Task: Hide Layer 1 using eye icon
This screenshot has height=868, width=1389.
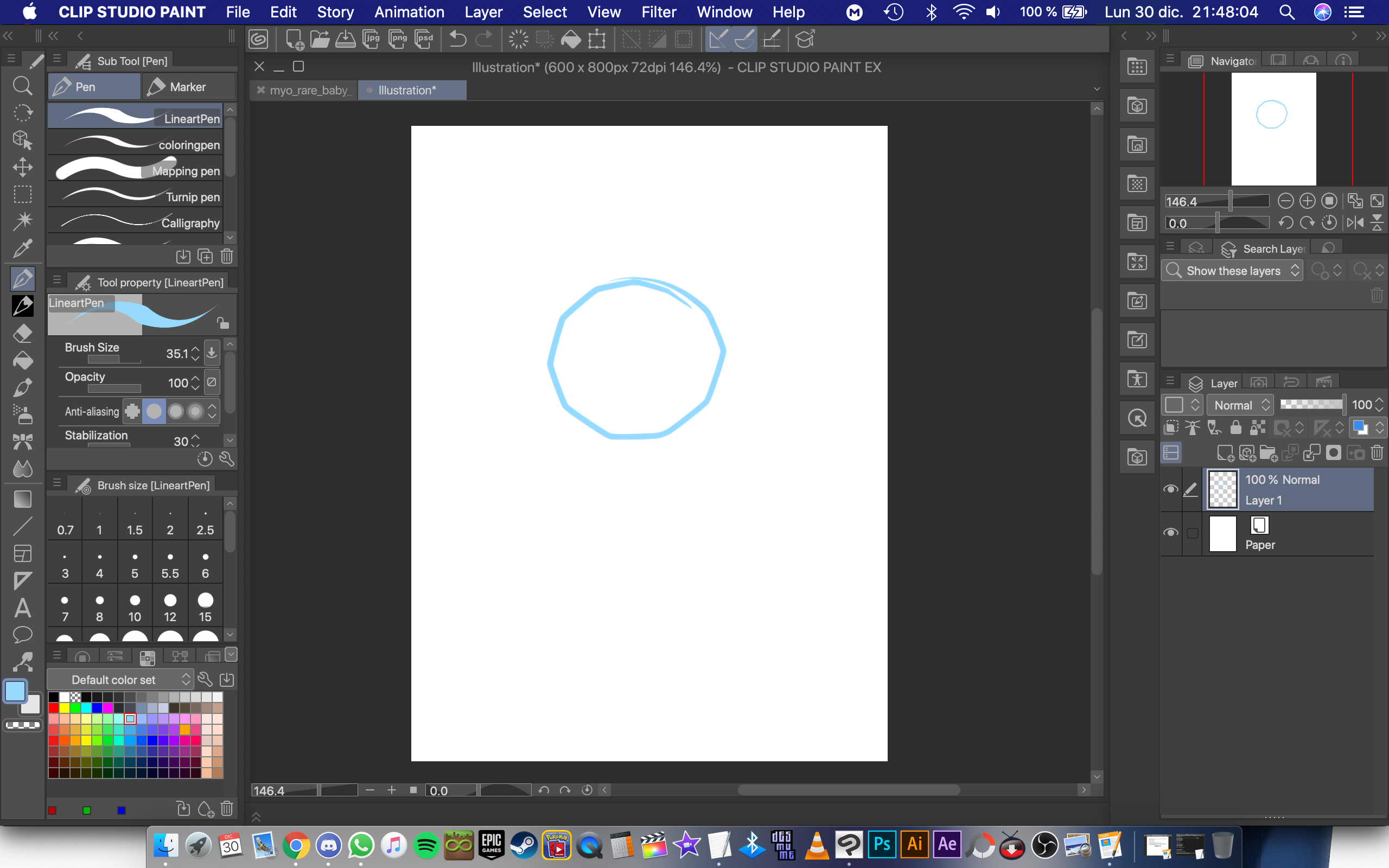Action: (x=1170, y=489)
